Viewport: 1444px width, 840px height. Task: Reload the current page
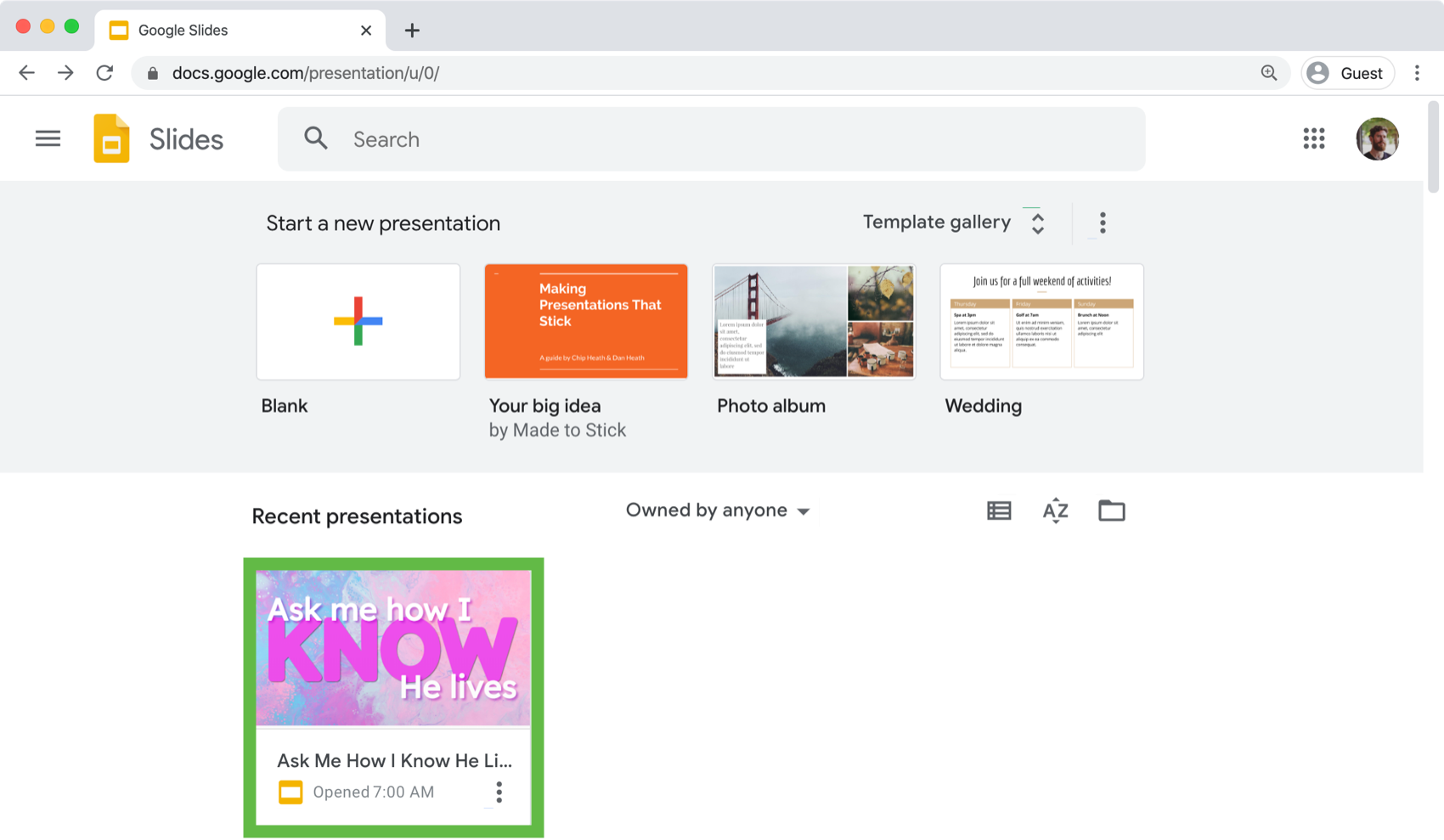[104, 73]
